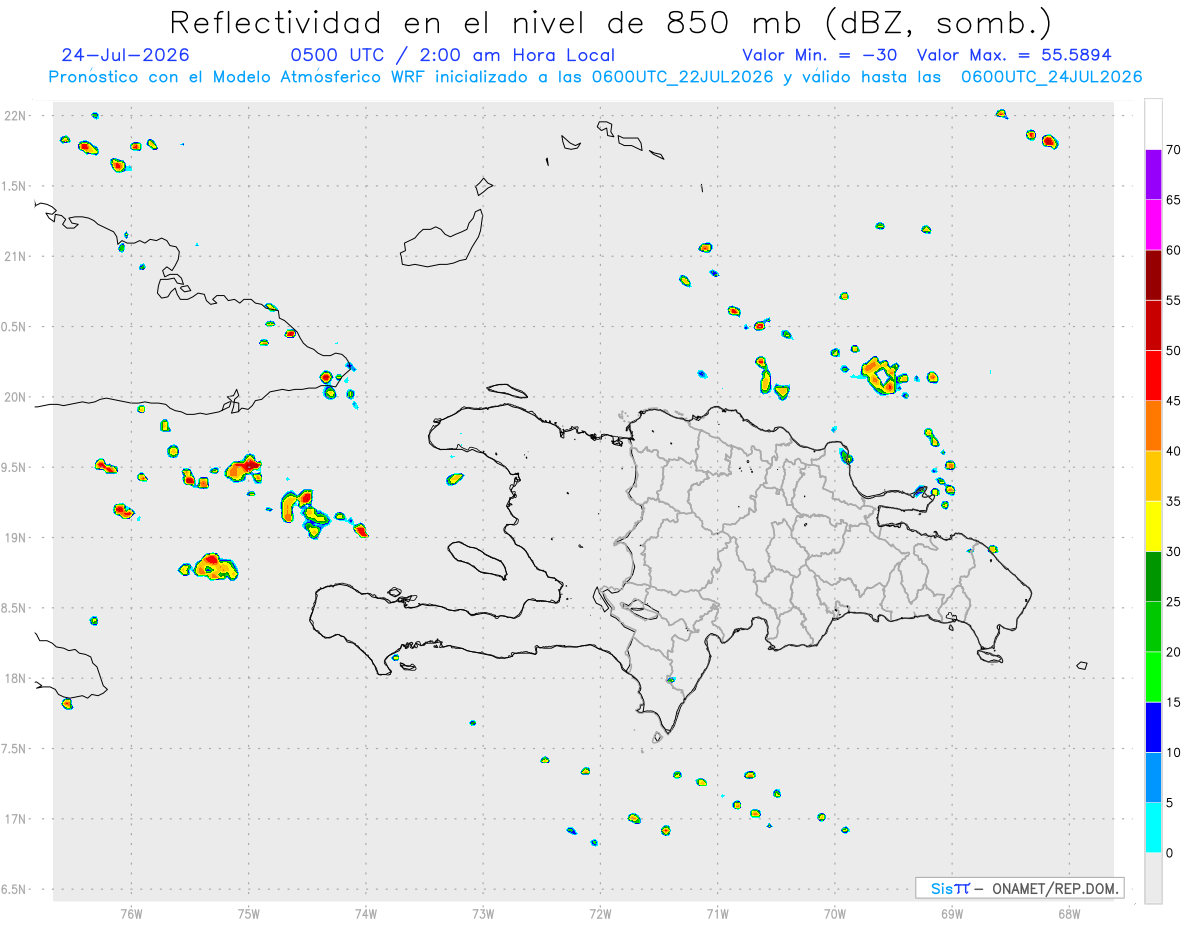This screenshot has width=1200, height=927.
Task: Click the colorbar value label '70'
Action: (x=1173, y=150)
